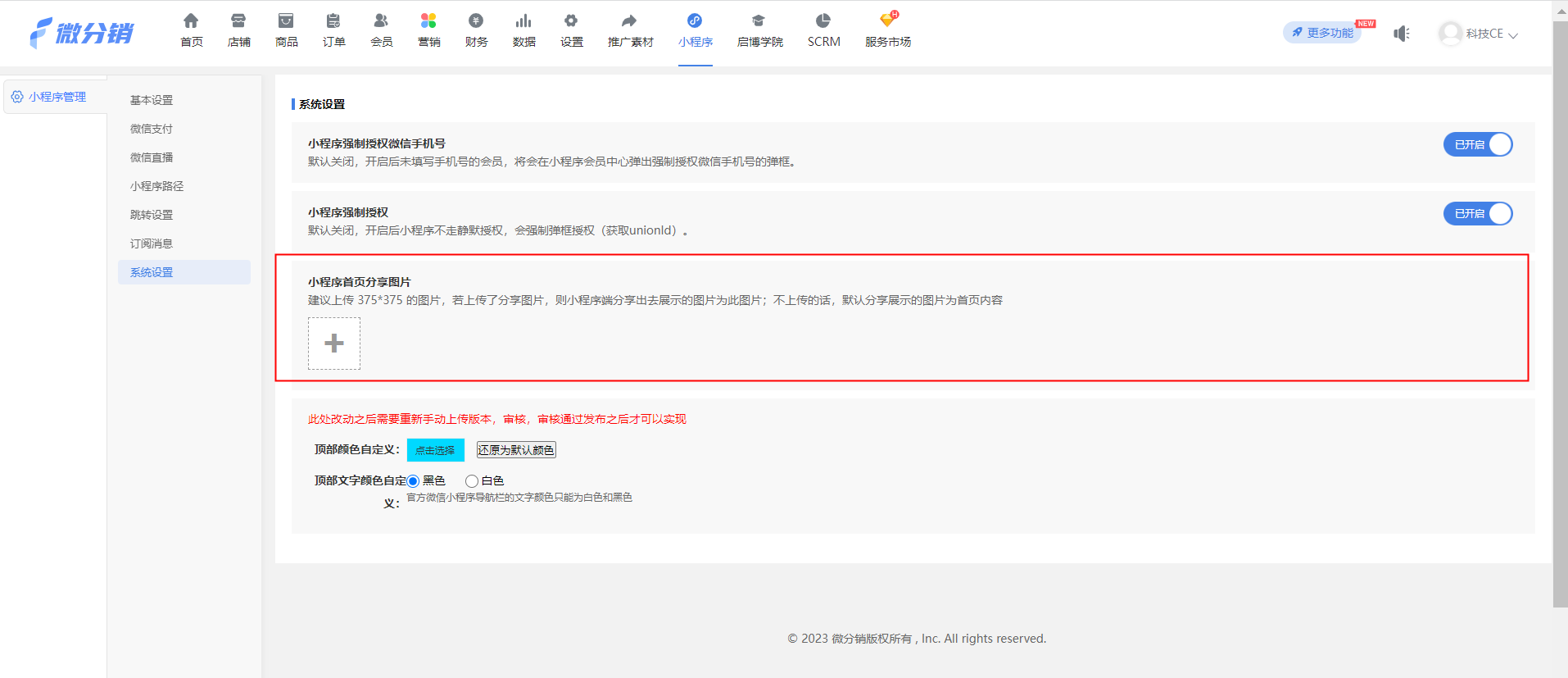Open the 店铺 shop icon
Screen dimensions: 1568x678
click(238, 21)
